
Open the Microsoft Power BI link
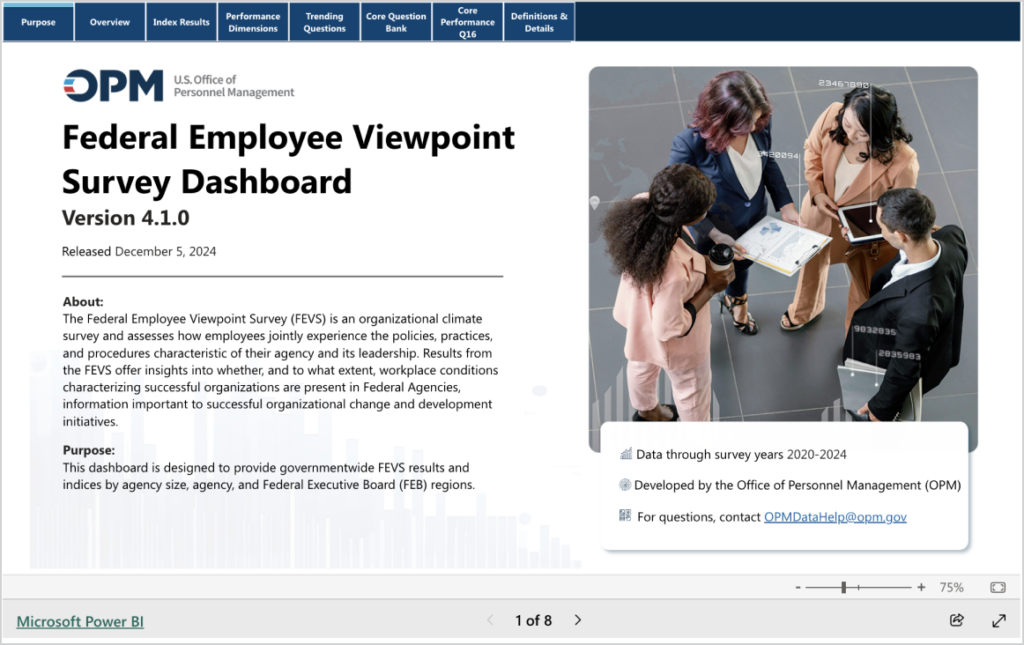pyautogui.click(x=80, y=621)
